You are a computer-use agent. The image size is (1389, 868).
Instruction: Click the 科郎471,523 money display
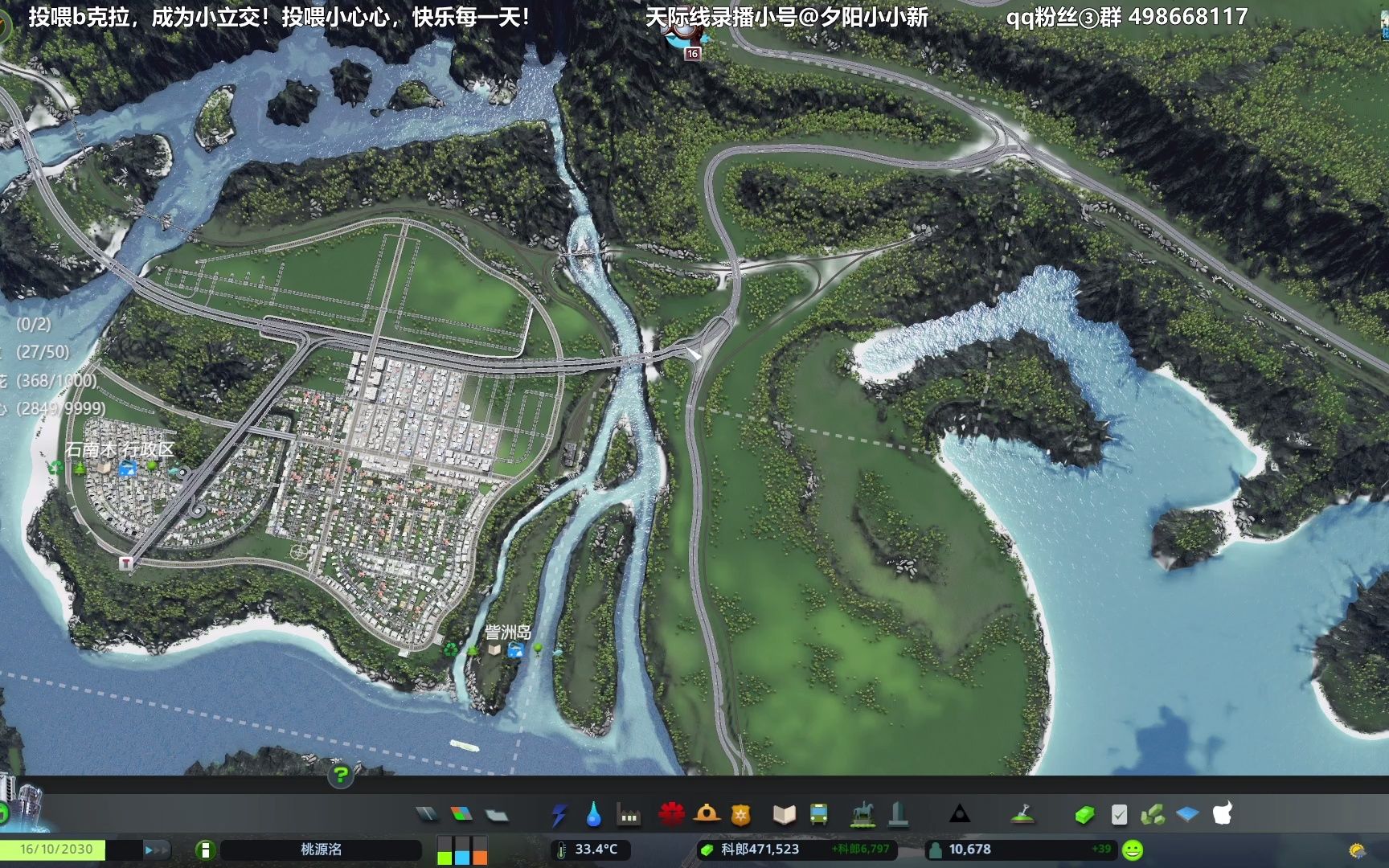760,850
